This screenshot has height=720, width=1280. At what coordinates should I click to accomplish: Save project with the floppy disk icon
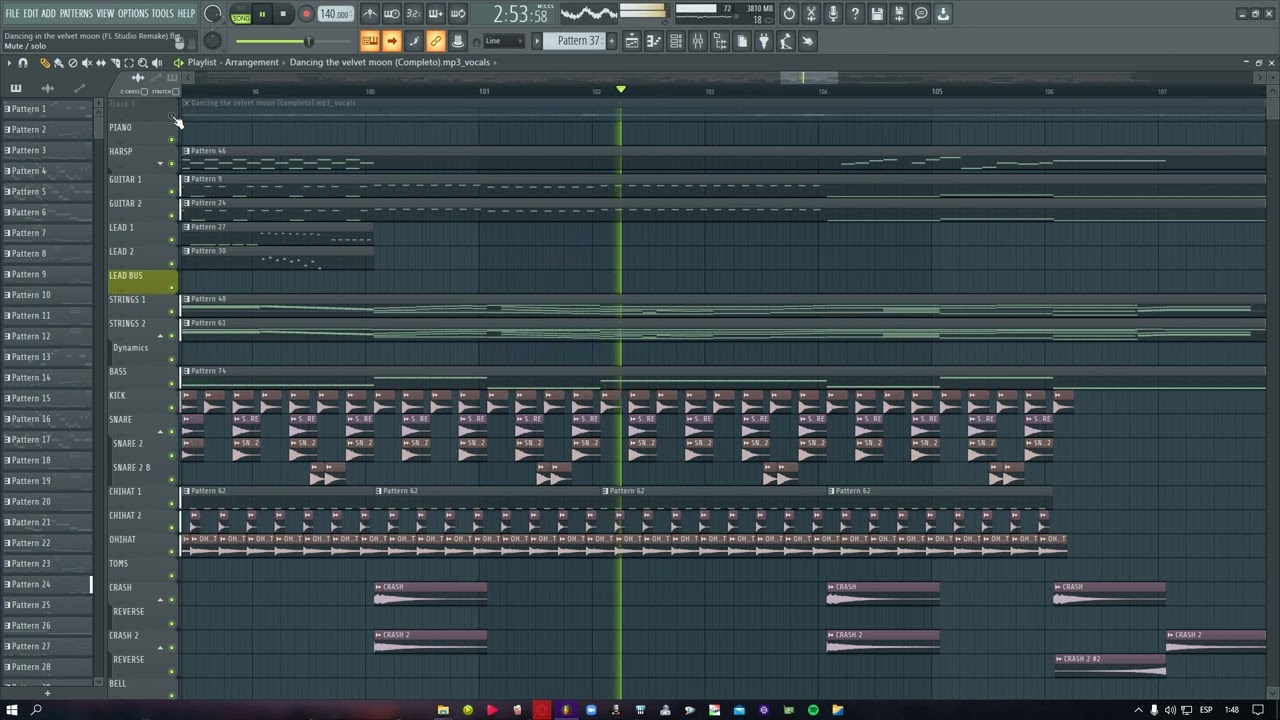[x=877, y=14]
